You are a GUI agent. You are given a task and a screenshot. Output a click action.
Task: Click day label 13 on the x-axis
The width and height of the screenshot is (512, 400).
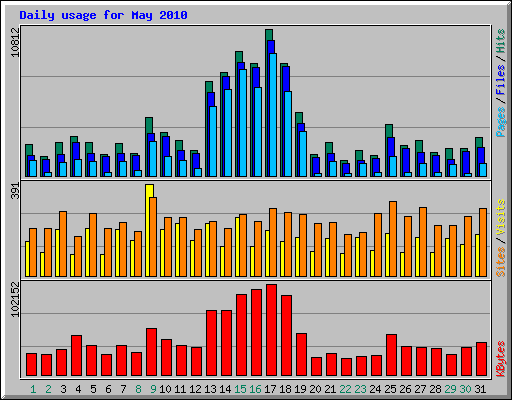click(x=210, y=389)
